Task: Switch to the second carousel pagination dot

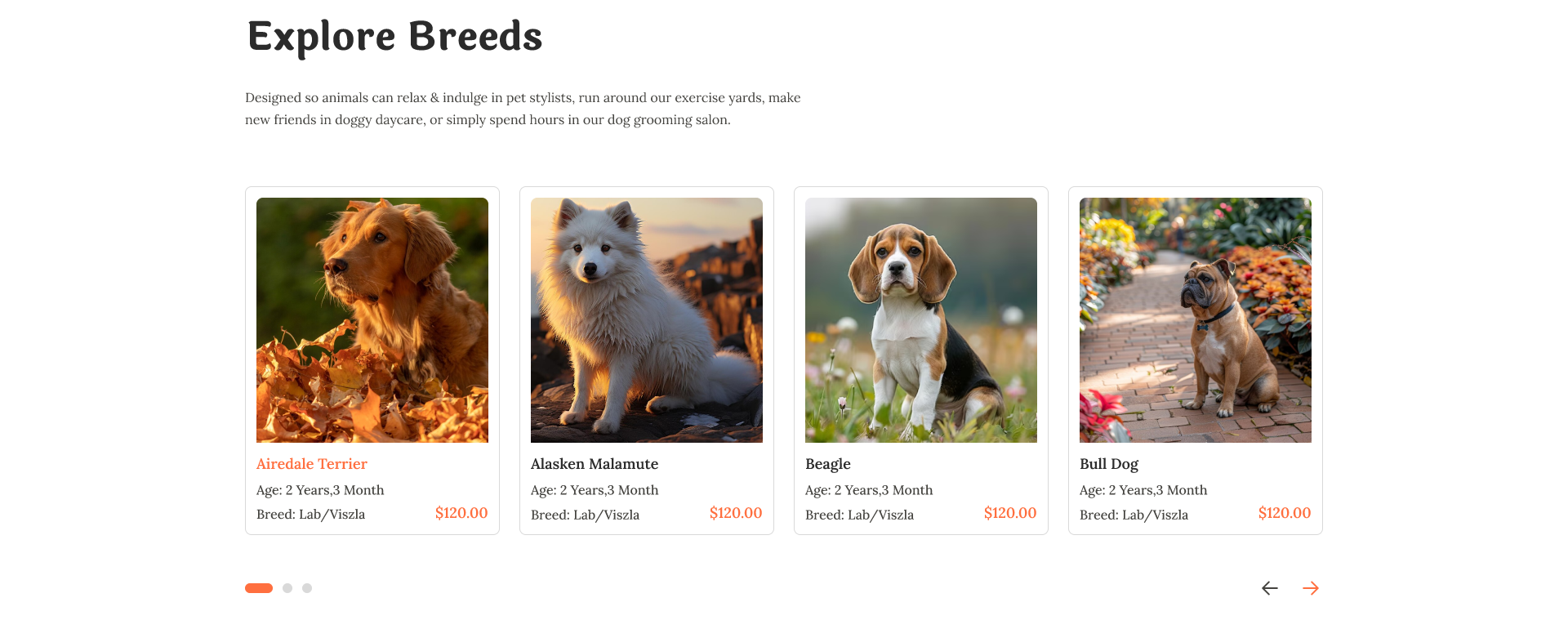Action: click(287, 588)
